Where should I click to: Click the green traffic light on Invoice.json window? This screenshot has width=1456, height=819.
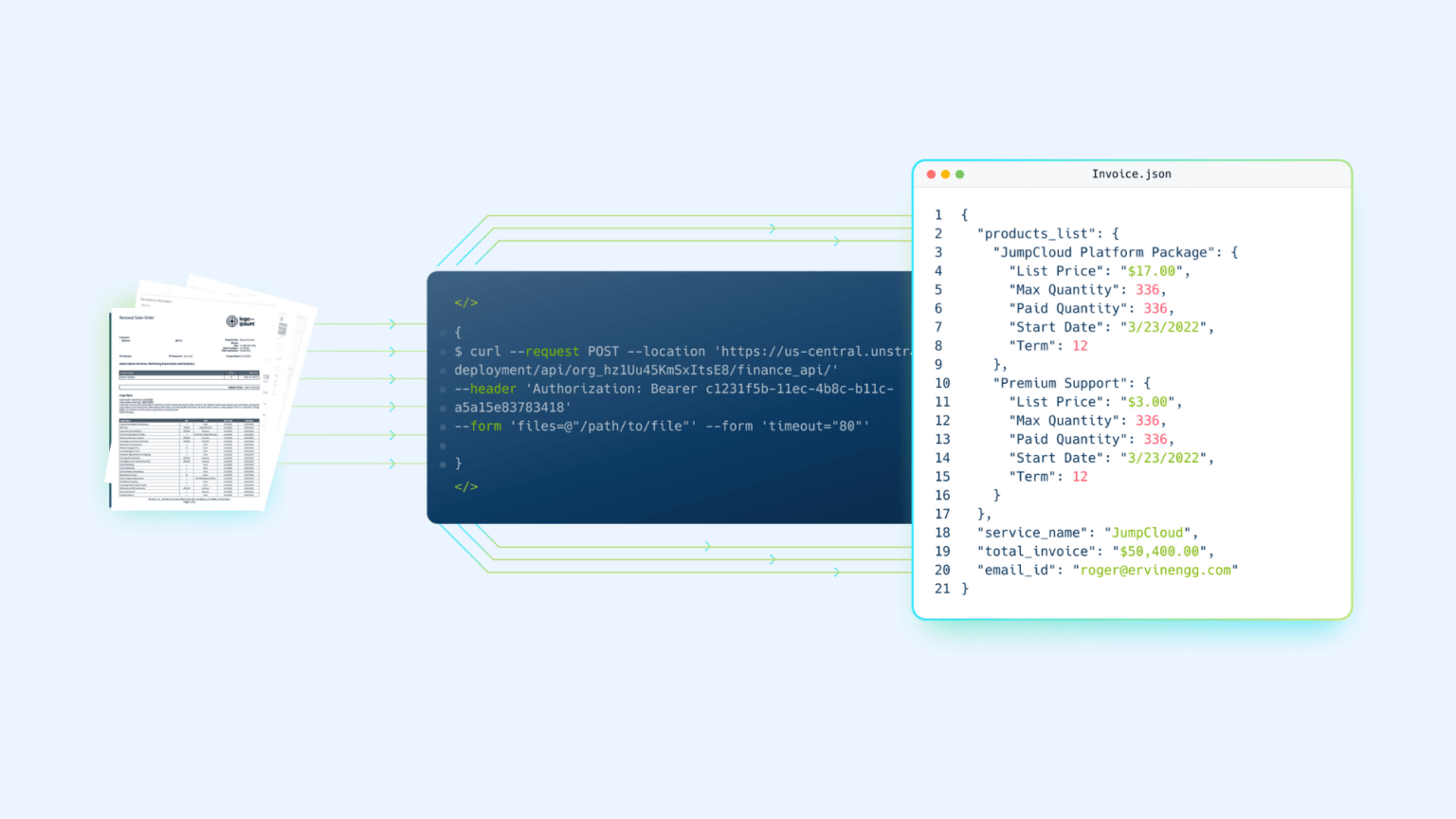pos(959,174)
